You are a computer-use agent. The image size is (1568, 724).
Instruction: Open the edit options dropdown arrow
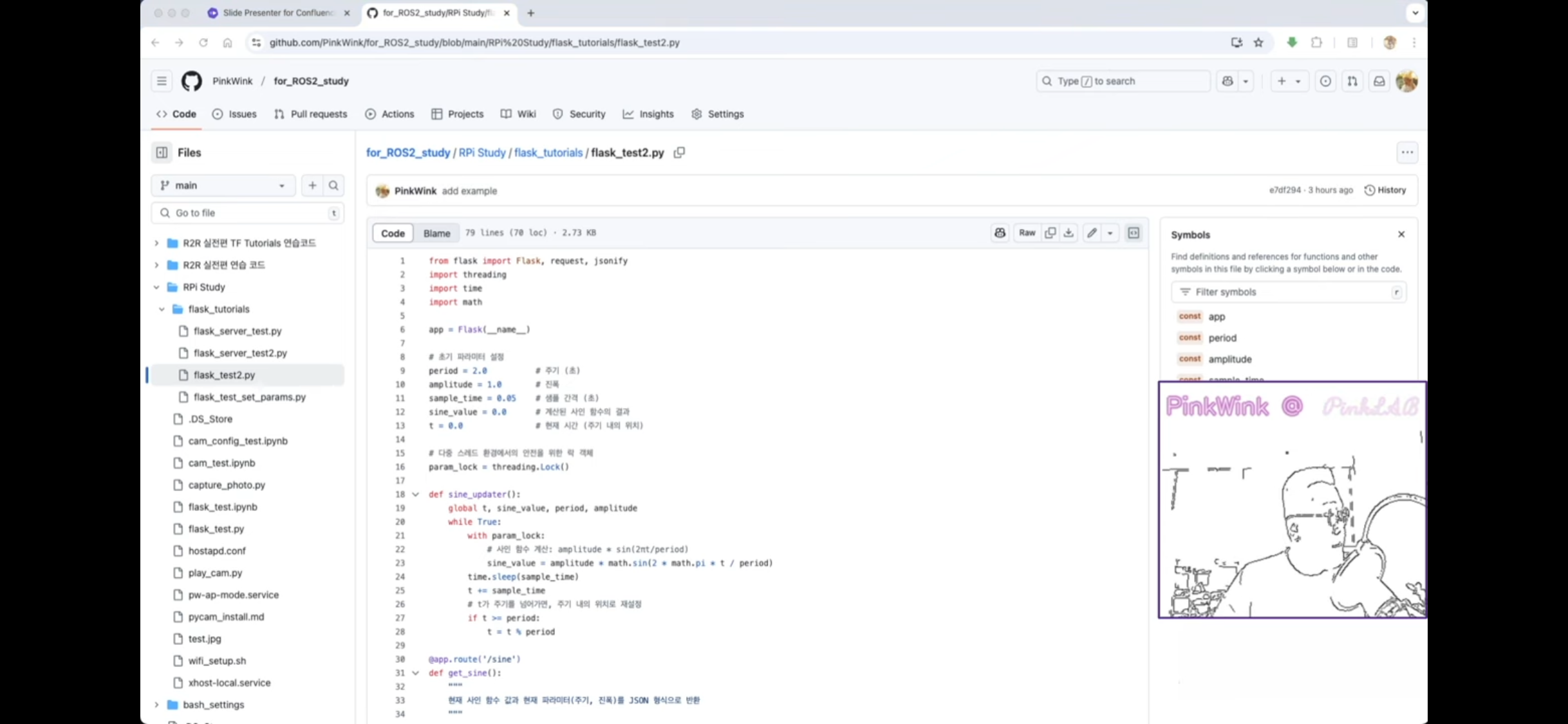(x=1110, y=233)
